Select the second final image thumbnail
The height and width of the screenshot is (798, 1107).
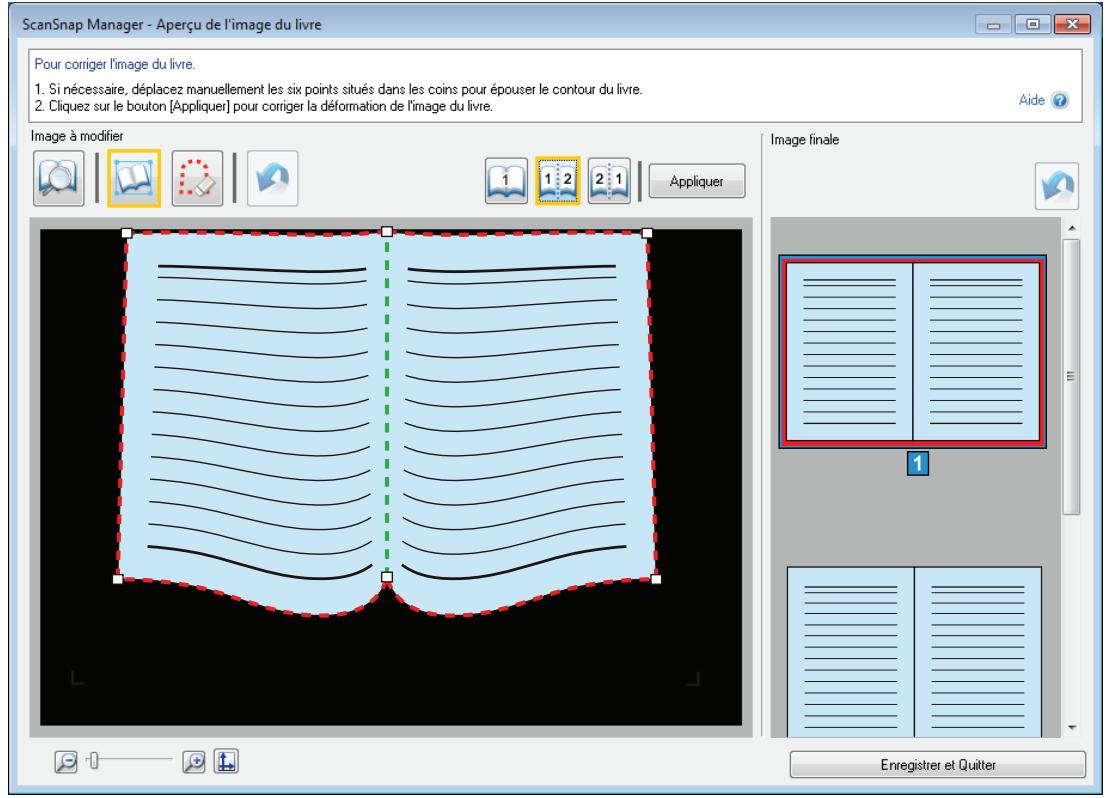914,651
